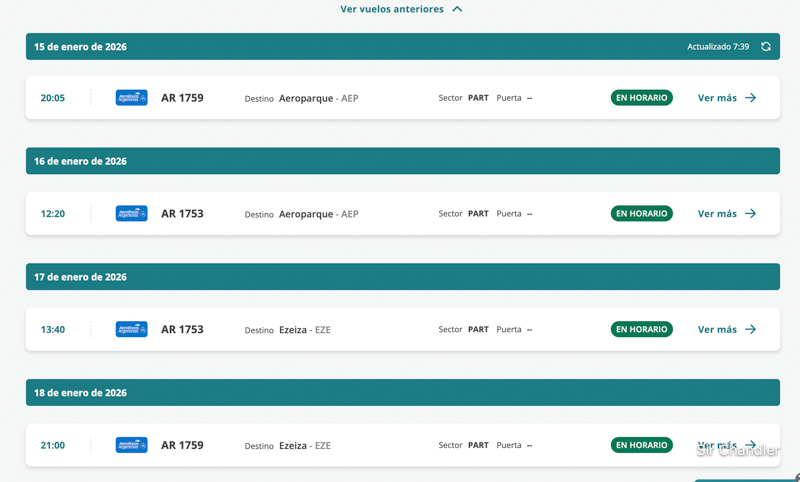Select the 18 de enero de 2026 header
Screen dimensions: 800x482
pyautogui.click(x=80, y=393)
